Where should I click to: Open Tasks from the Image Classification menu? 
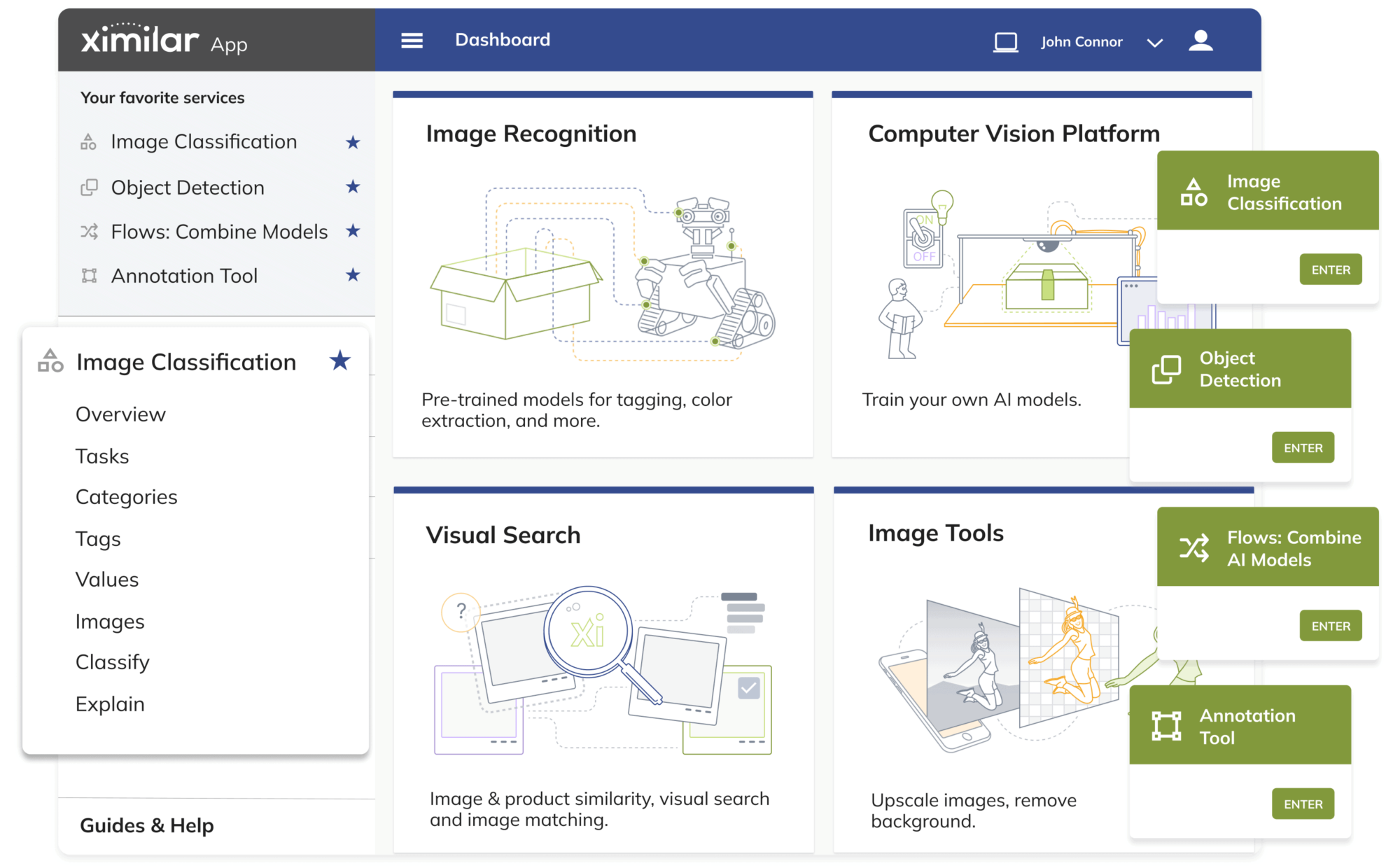pyautogui.click(x=101, y=456)
